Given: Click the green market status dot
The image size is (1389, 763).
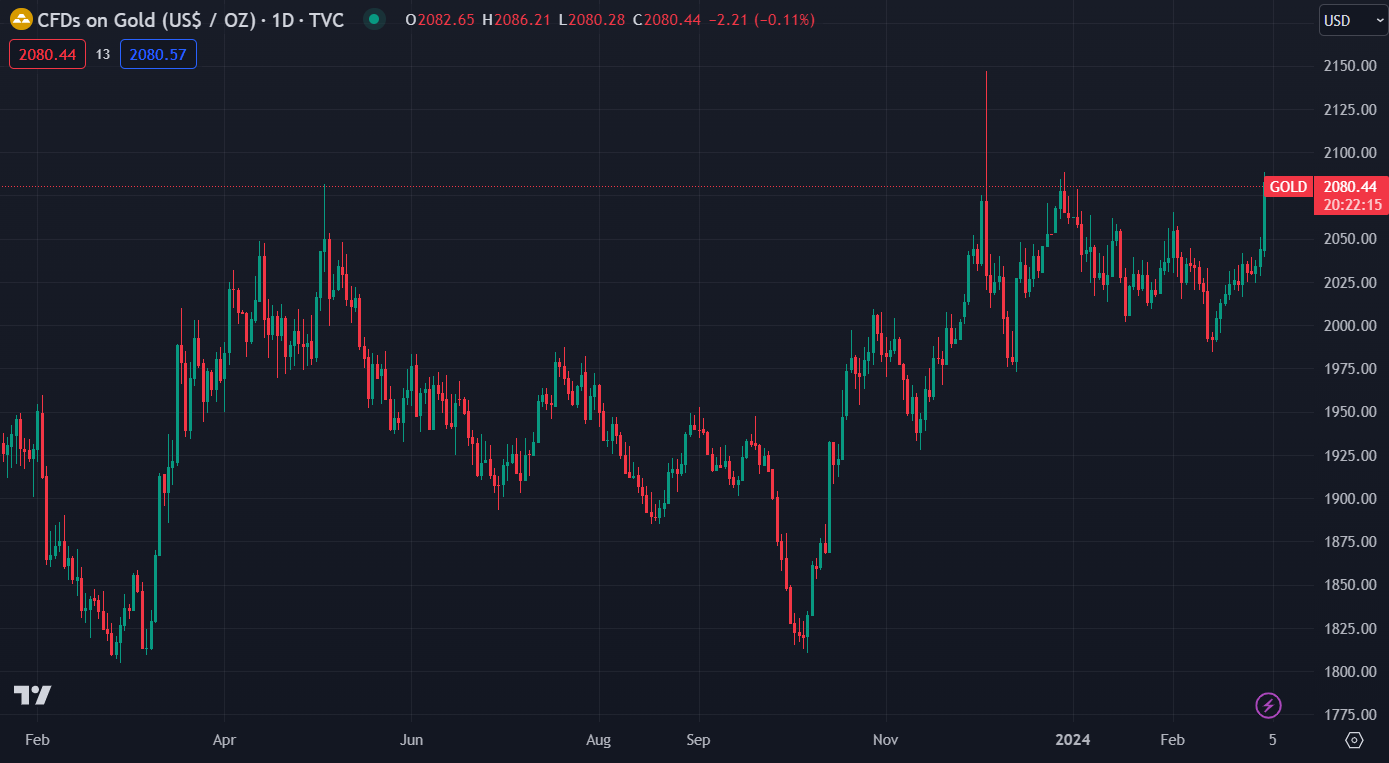Looking at the screenshot, I should (374, 19).
